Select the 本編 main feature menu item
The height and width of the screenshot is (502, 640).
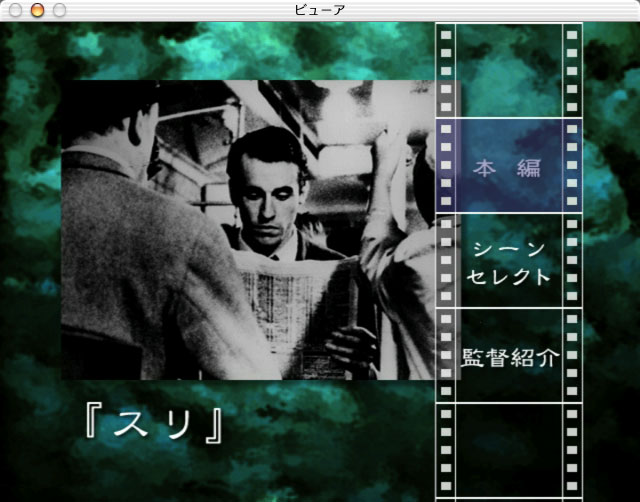tap(509, 165)
